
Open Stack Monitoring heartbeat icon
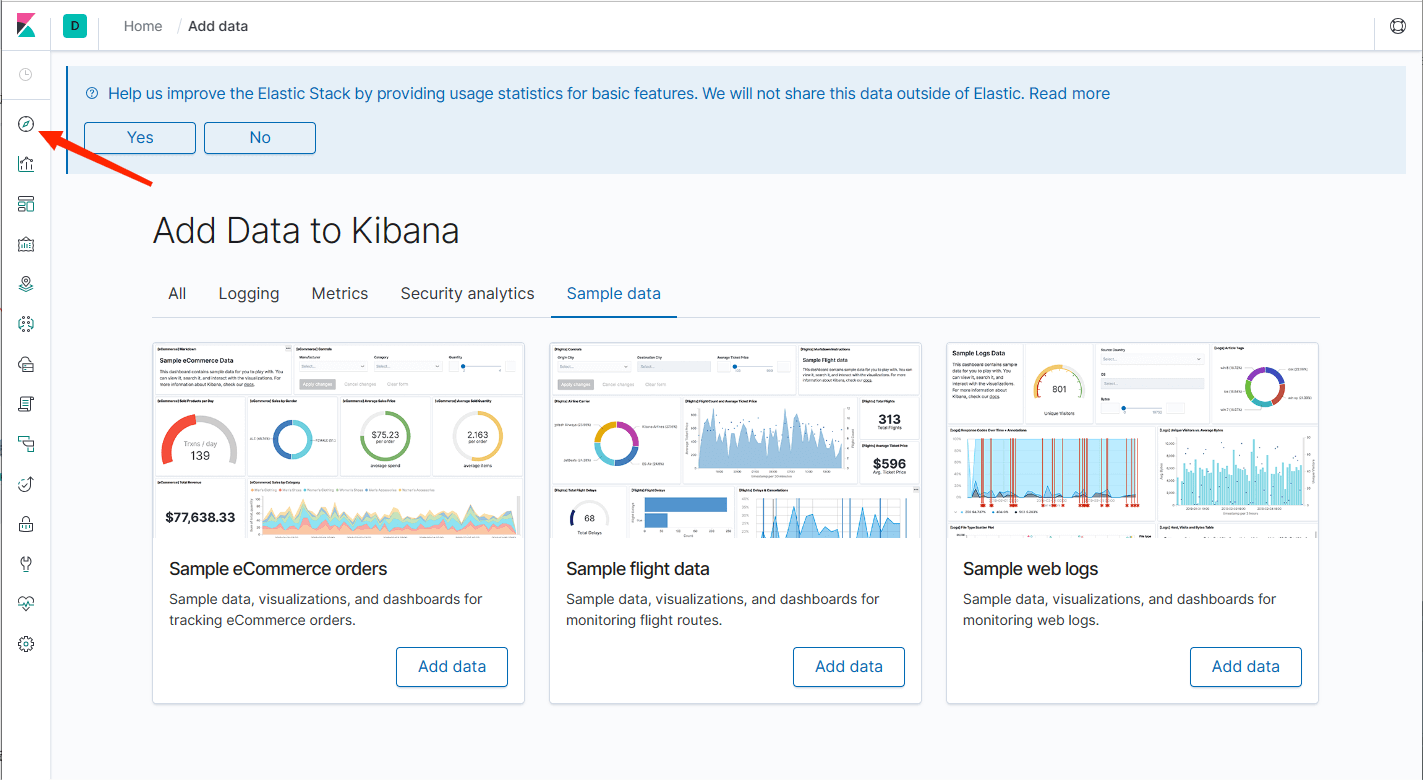26,604
